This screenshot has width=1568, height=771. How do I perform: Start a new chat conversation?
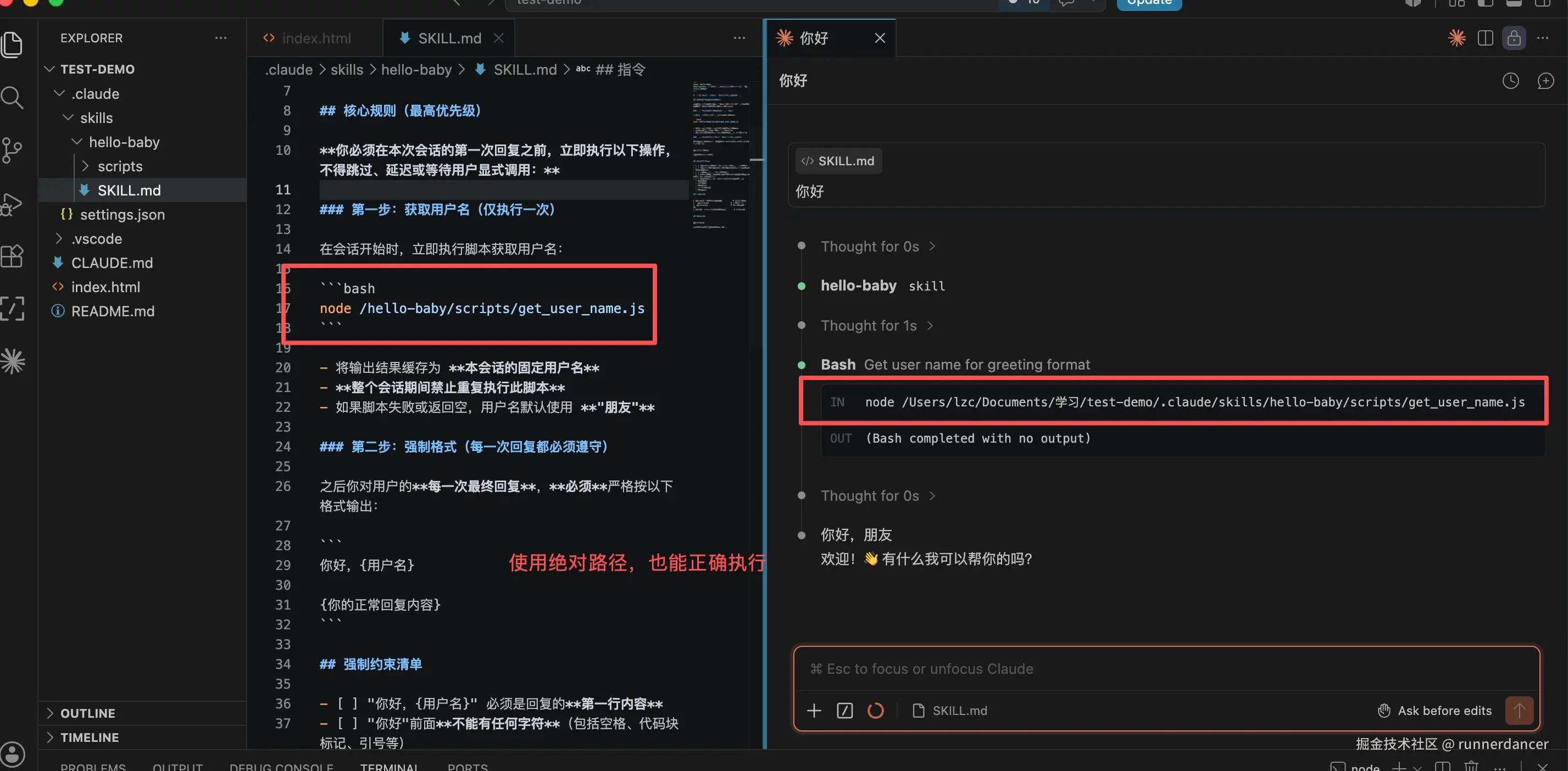point(1545,80)
